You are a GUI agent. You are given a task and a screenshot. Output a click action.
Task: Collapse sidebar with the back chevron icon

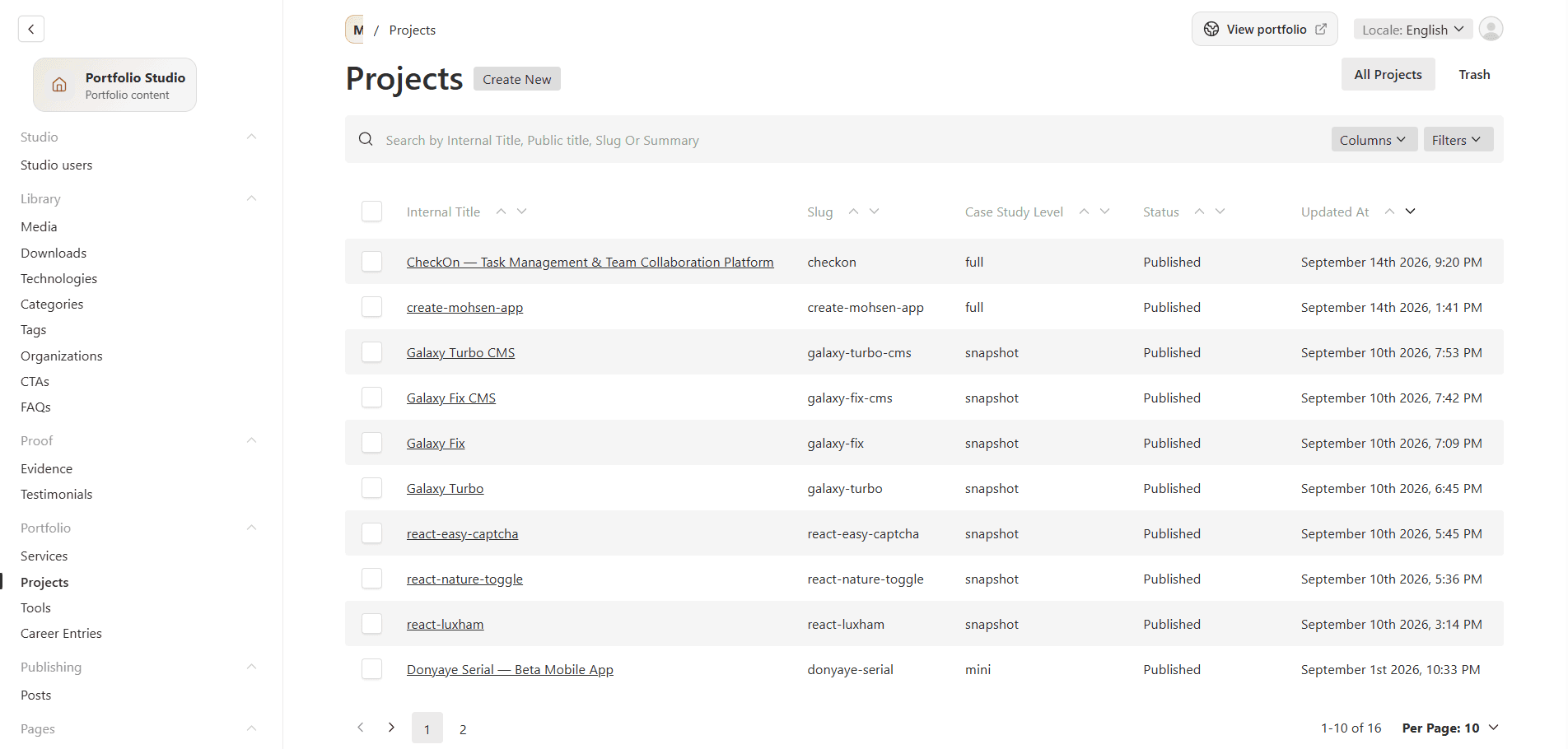coord(31,29)
